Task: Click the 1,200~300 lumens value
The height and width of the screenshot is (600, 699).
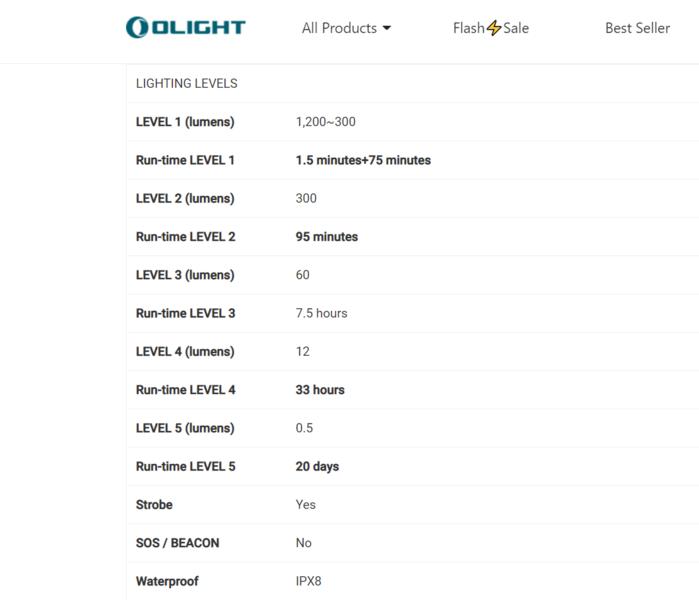Action: pos(325,122)
